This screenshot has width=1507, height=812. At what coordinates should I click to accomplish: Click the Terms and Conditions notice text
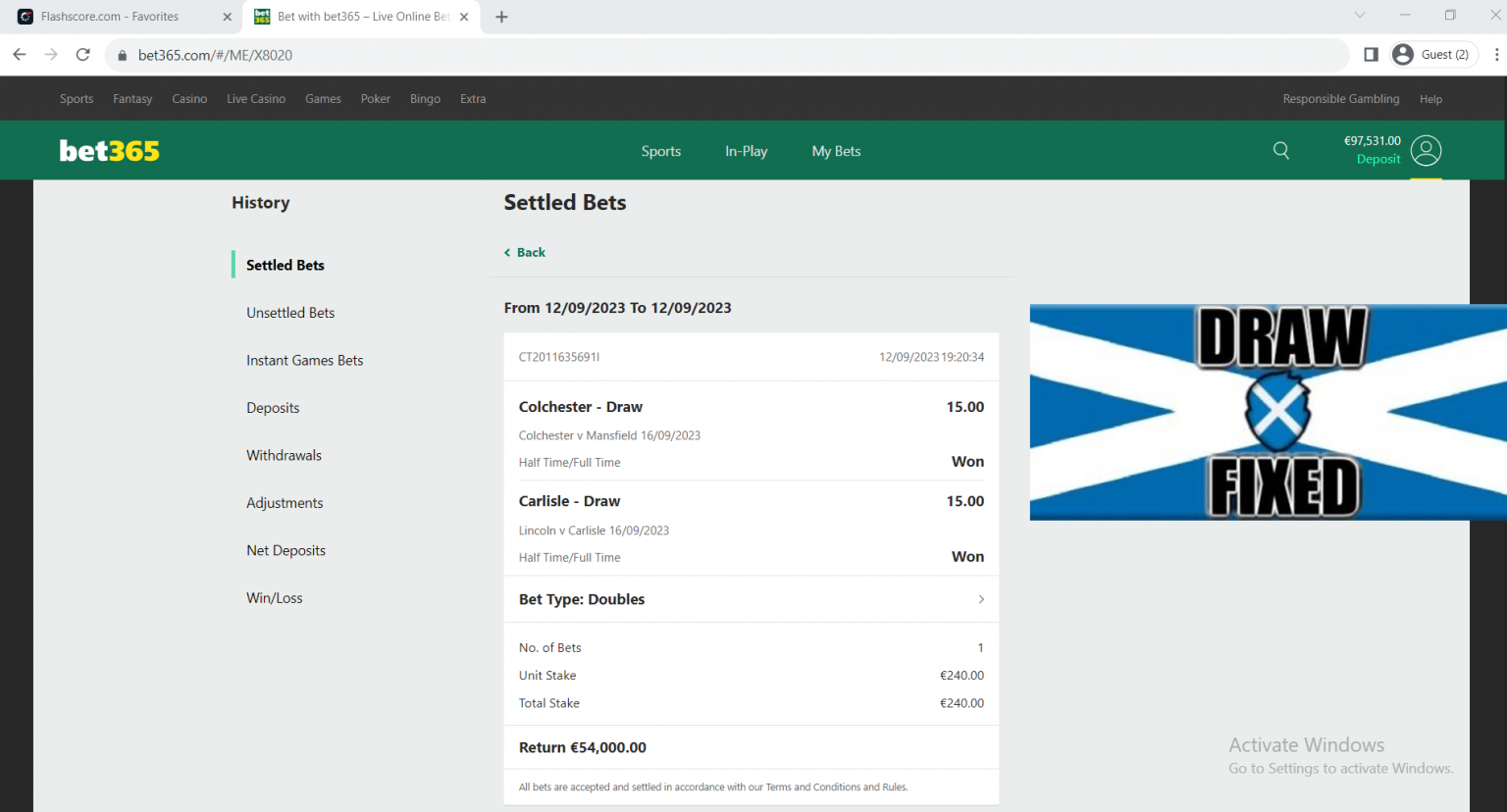pos(713,787)
